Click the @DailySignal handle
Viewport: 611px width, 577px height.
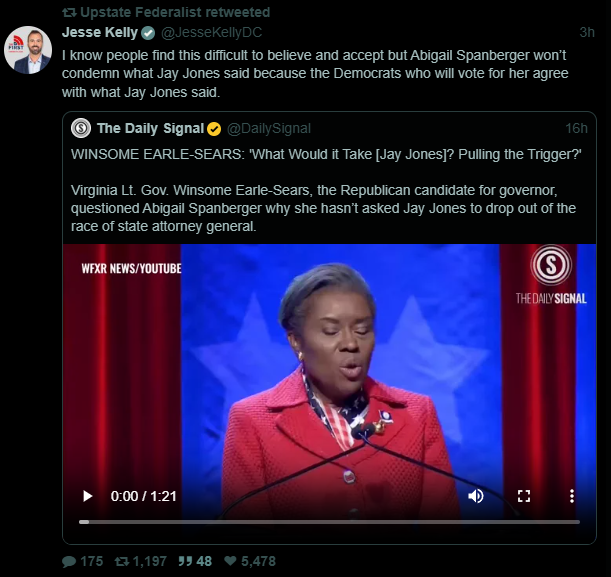pos(269,128)
